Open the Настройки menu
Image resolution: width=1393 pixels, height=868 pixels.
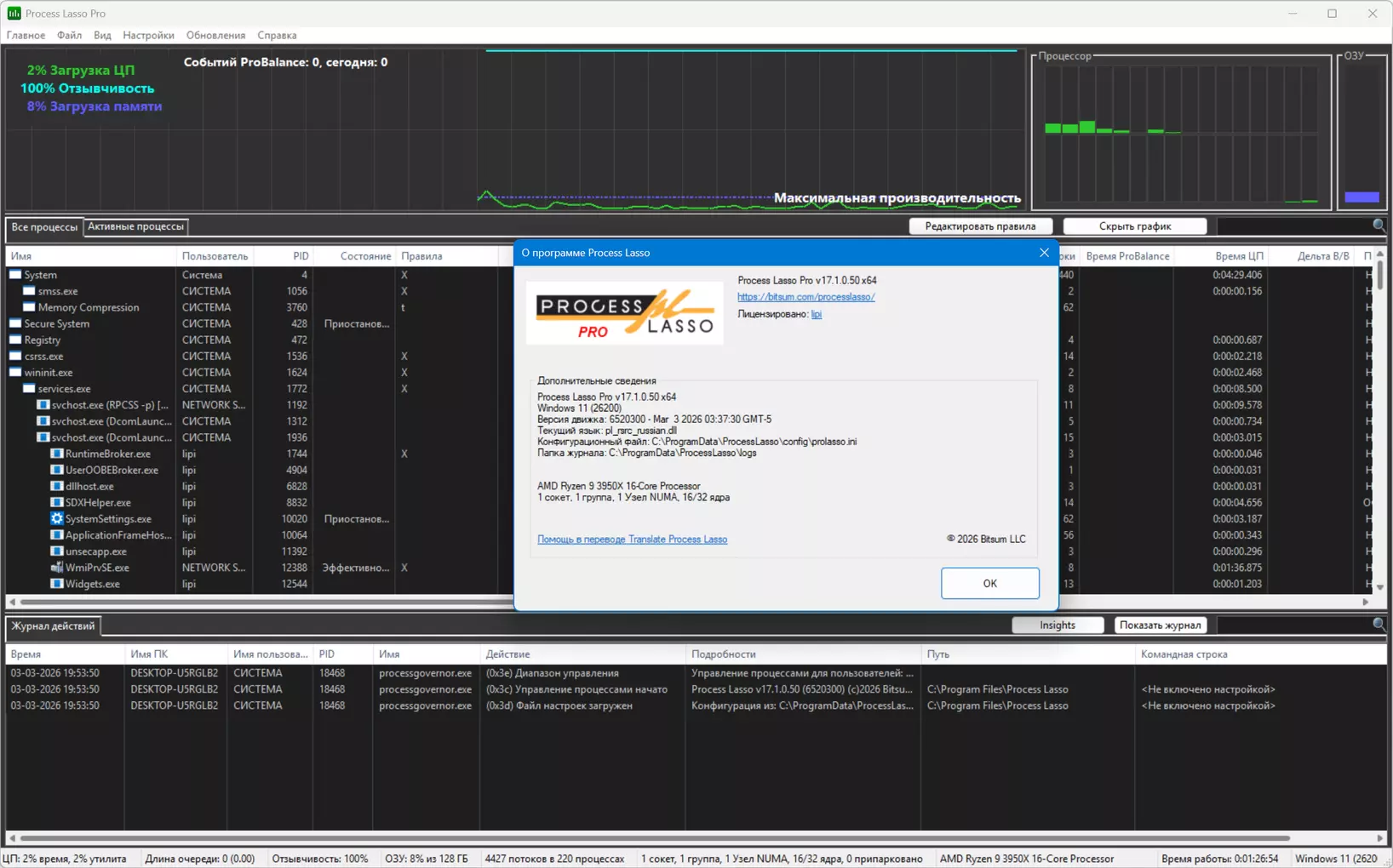pos(148,36)
